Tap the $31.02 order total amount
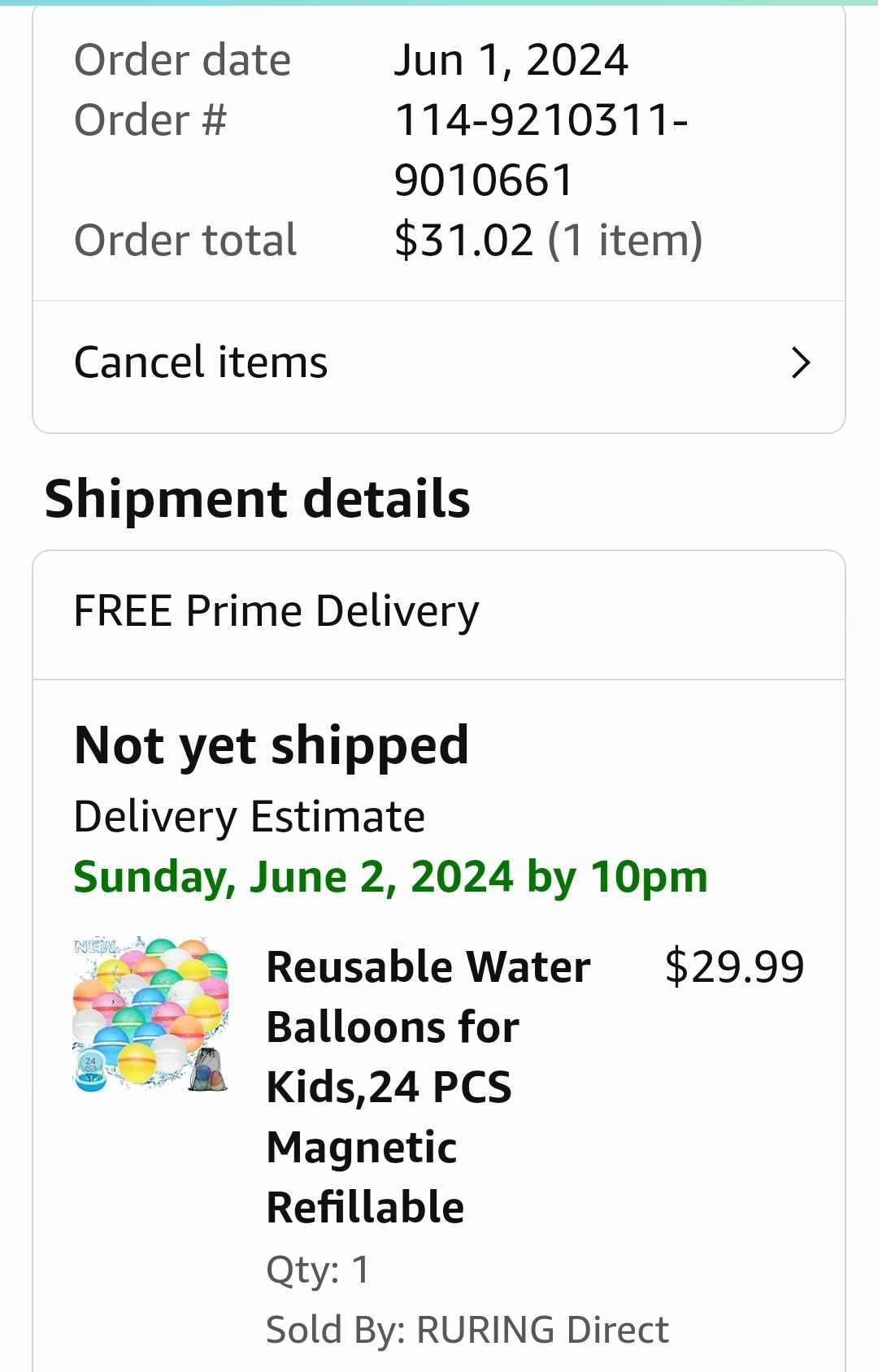 [x=463, y=241]
